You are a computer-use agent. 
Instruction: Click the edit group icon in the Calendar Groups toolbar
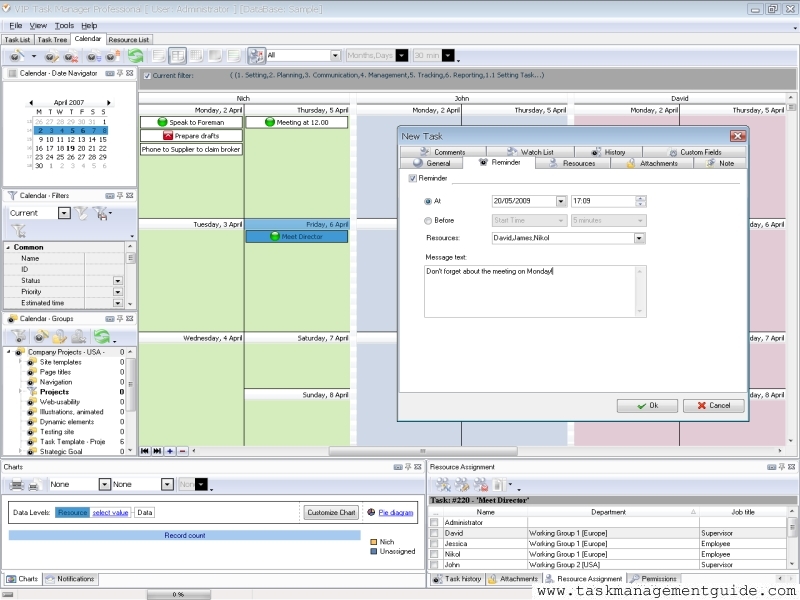(60, 336)
